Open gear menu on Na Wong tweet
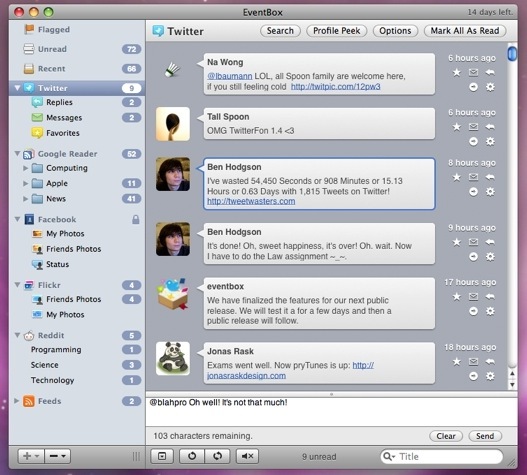 point(490,87)
